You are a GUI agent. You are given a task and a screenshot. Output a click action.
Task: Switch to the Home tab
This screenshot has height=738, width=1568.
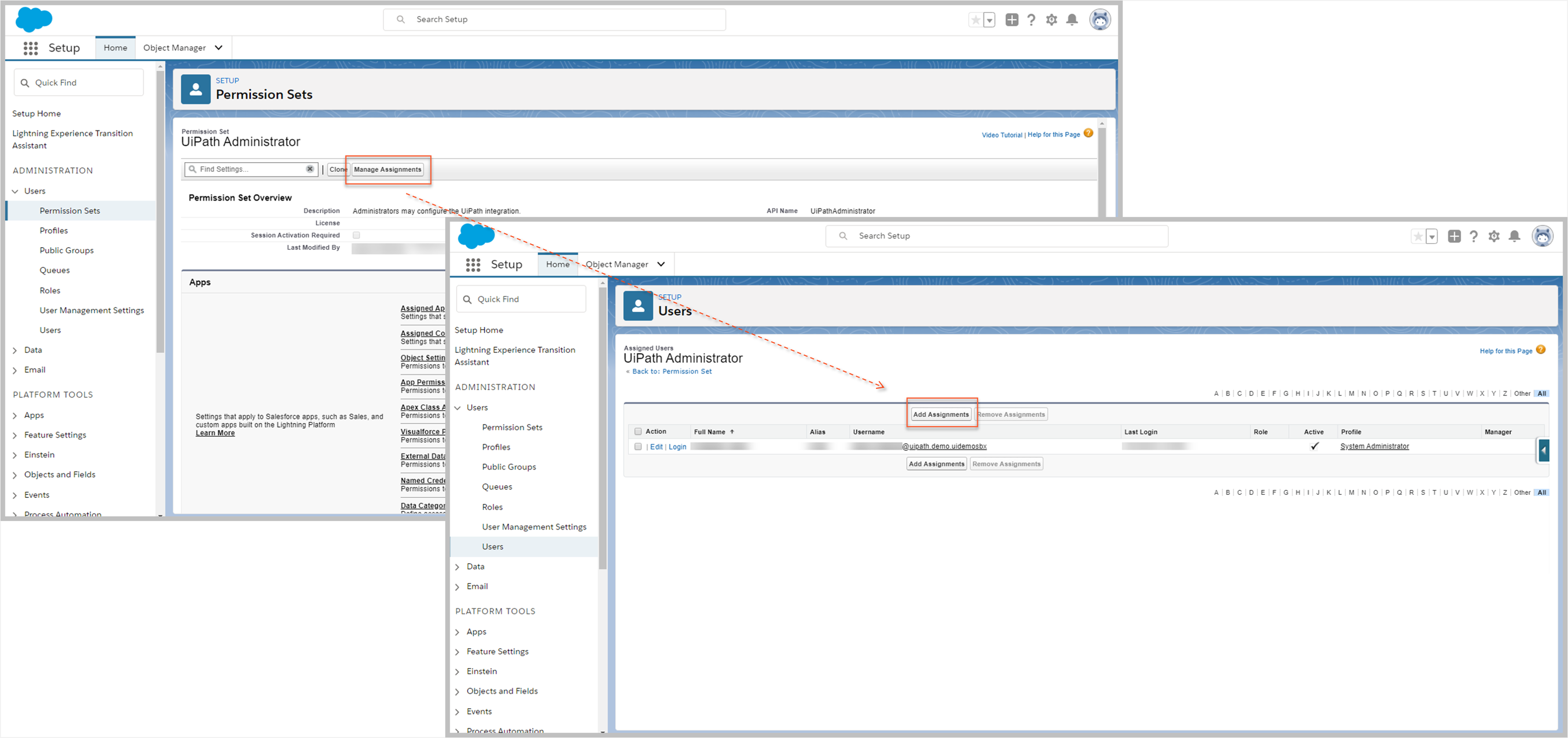115,48
